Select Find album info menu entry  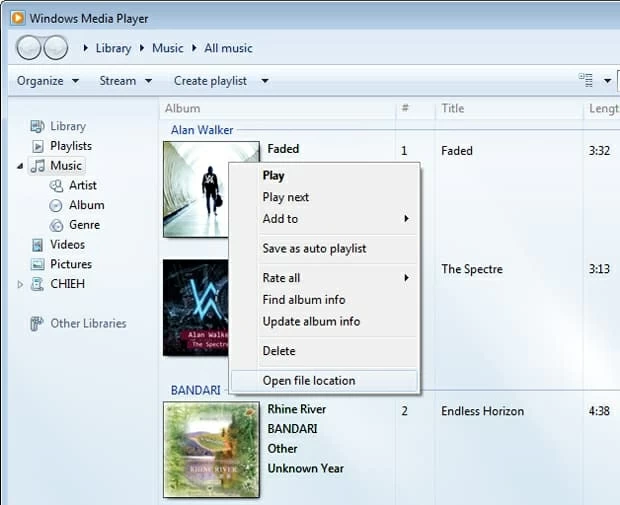click(303, 299)
